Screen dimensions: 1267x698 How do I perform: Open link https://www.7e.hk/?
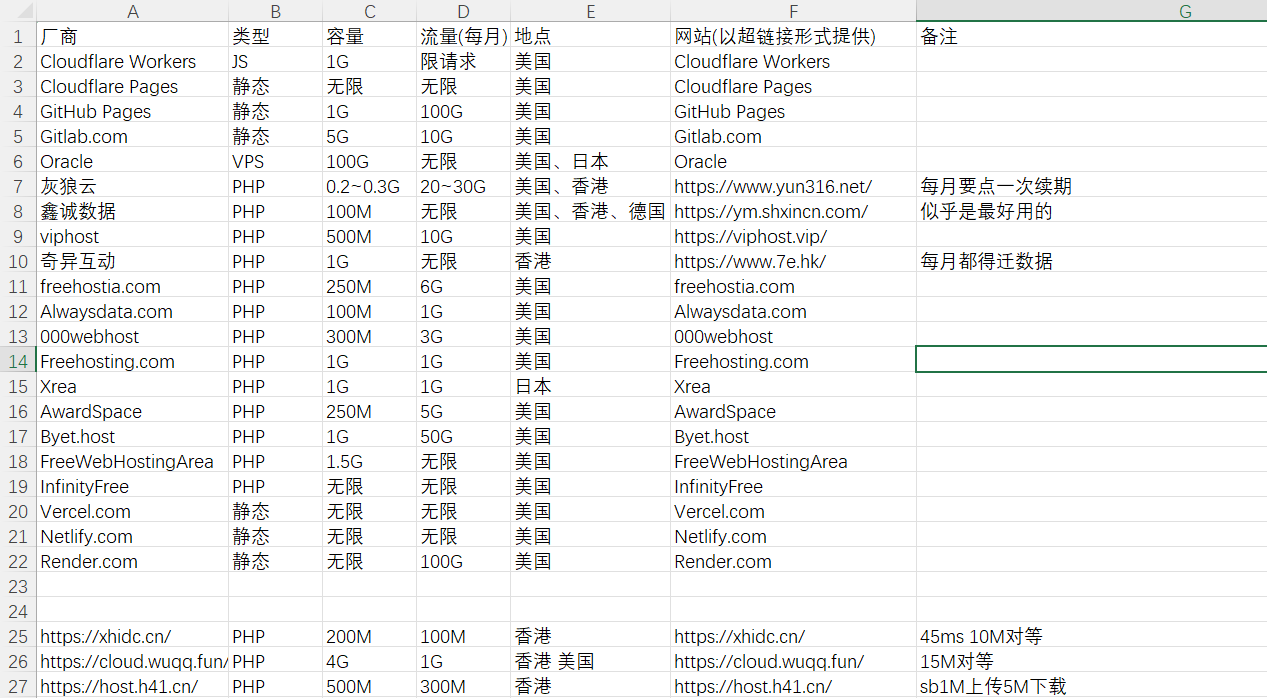coord(750,261)
